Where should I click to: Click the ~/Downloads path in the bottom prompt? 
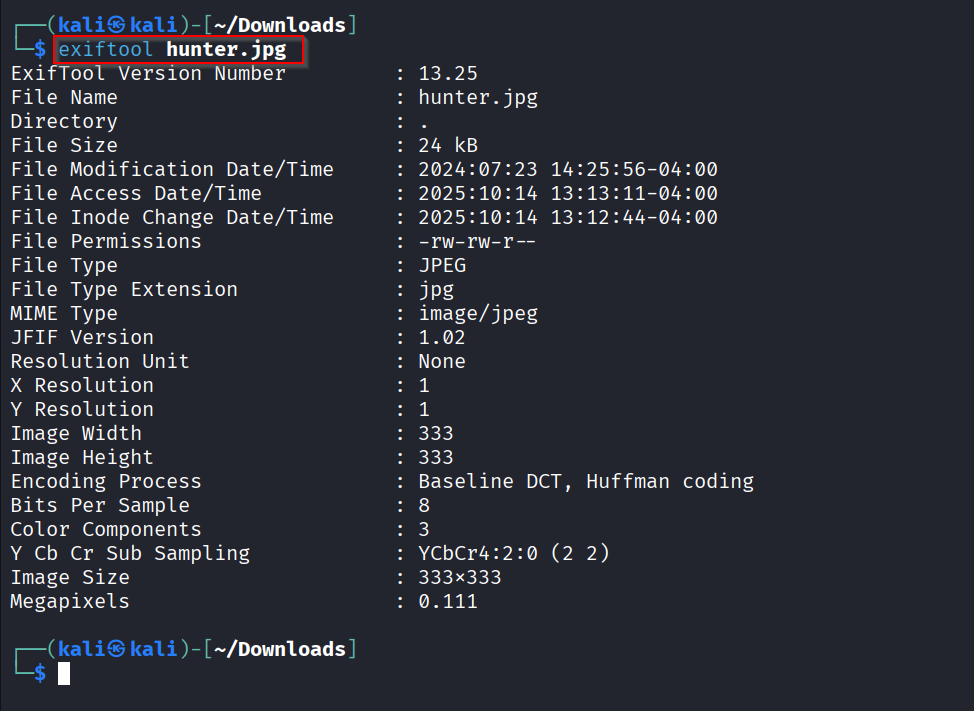(x=280, y=649)
